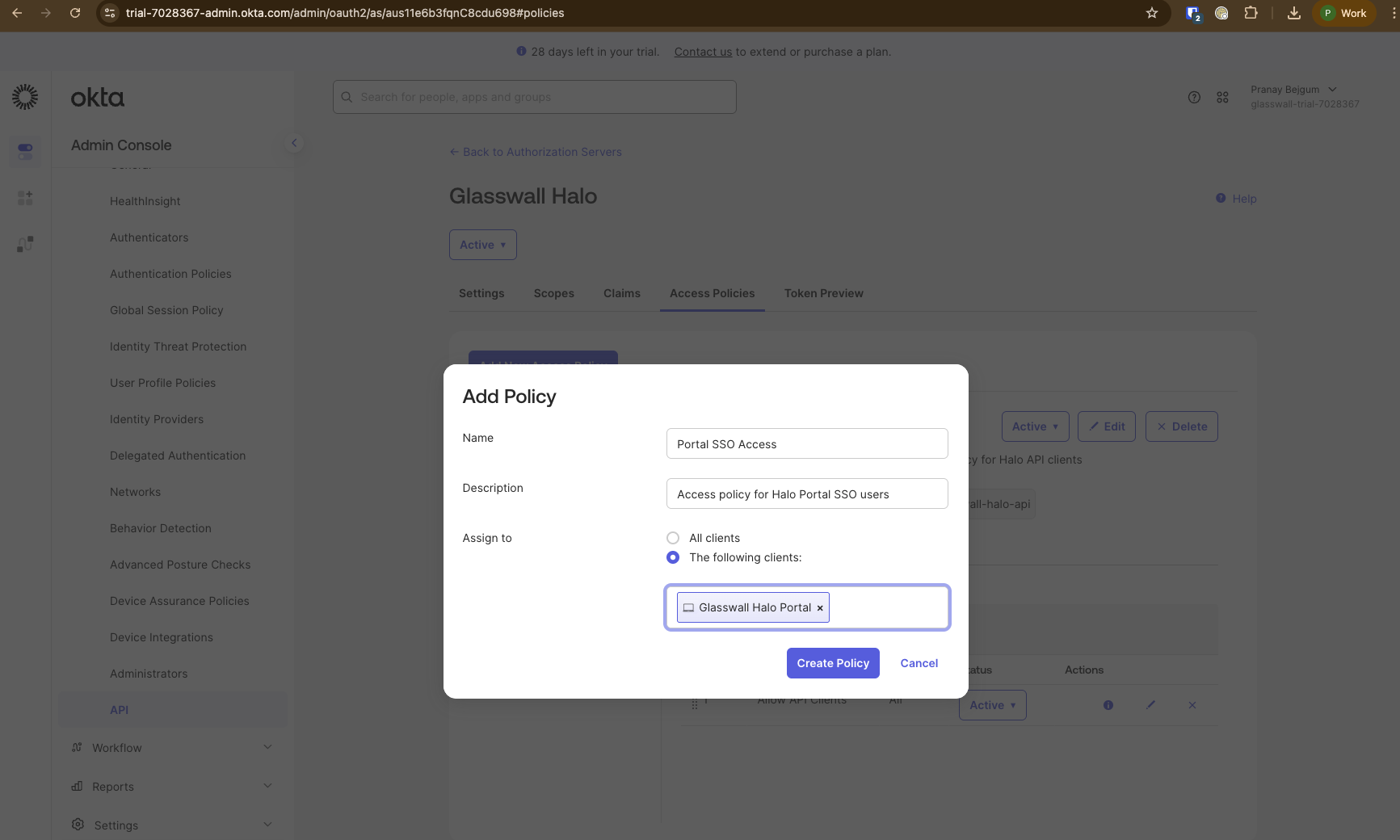
Task: Open Device Integrations in sidebar
Action: click(162, 637)
